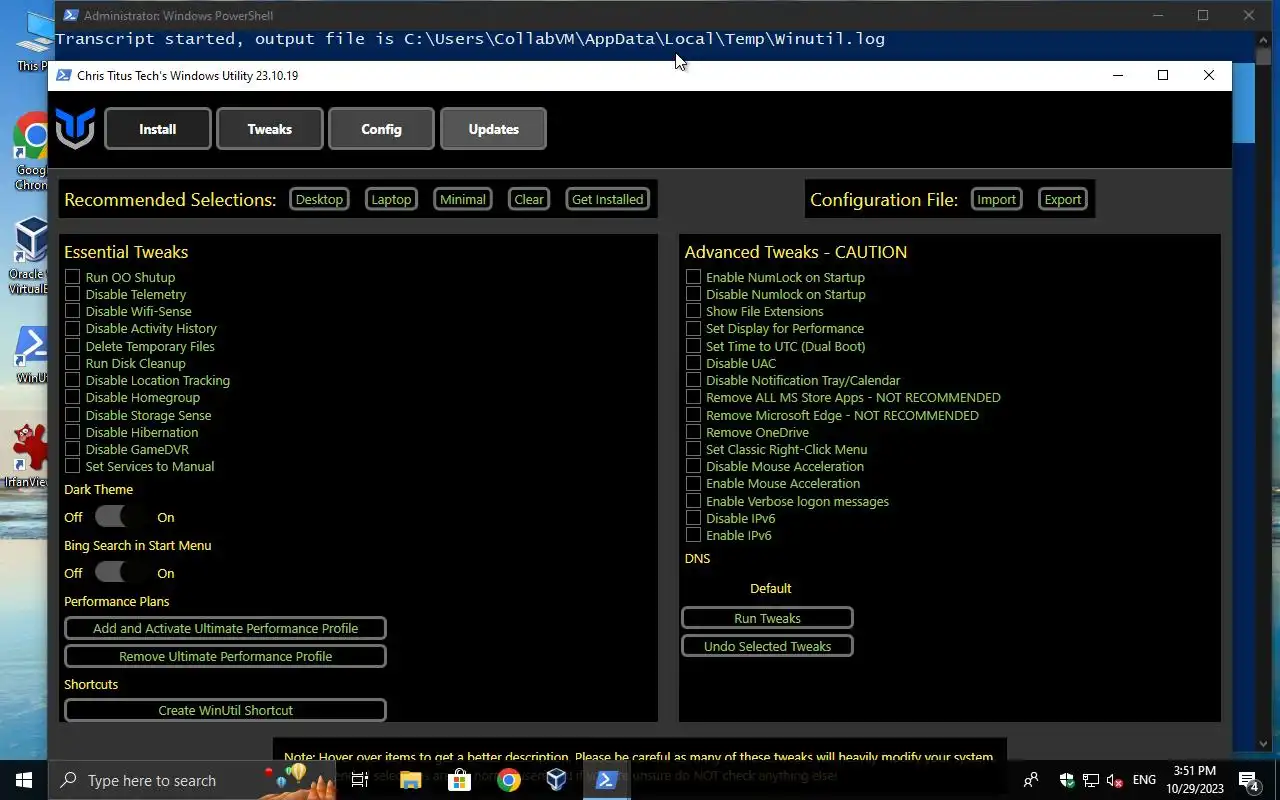Check Enable Verbose logon messages
Viewport: 1280px width, 800px height.
click(693, 501)
